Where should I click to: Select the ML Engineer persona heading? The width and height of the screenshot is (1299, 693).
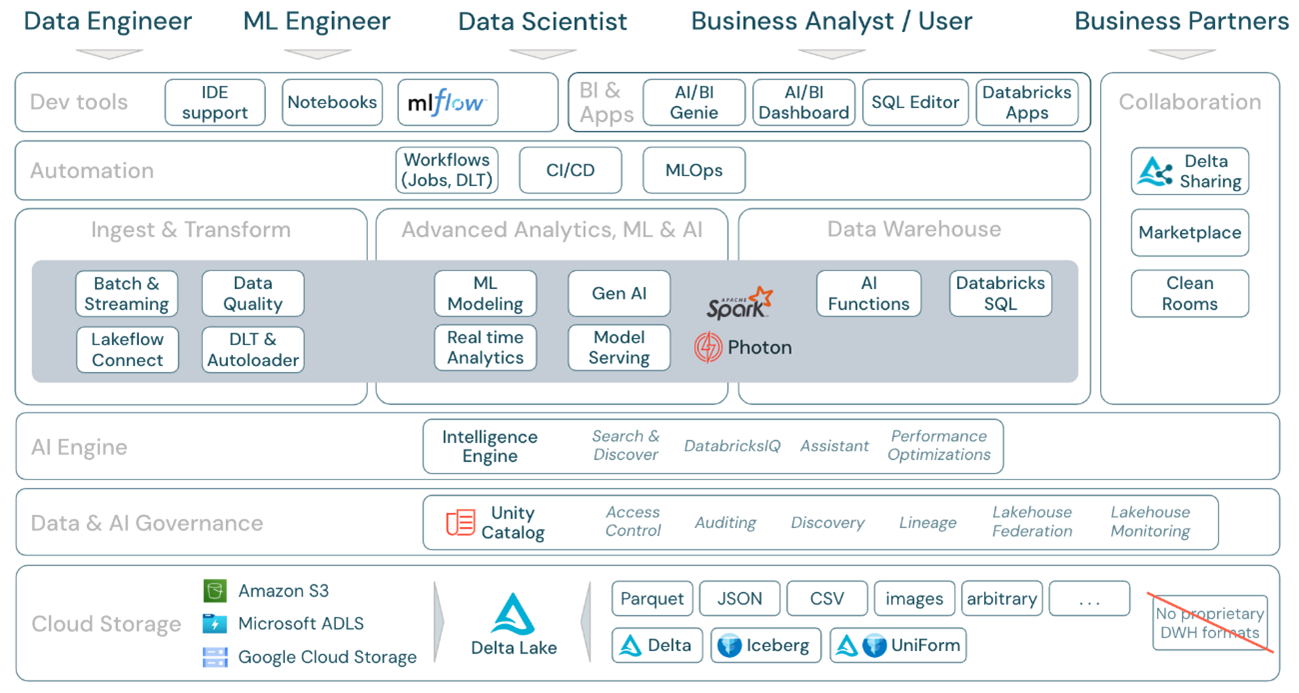pyautogui.click(x=317, y=21)
